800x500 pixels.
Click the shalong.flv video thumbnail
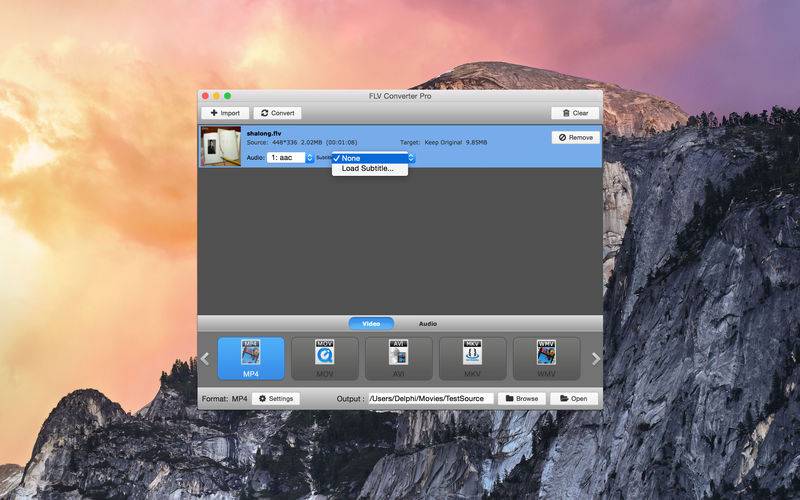pyautogui.click(x=221, y=146)
